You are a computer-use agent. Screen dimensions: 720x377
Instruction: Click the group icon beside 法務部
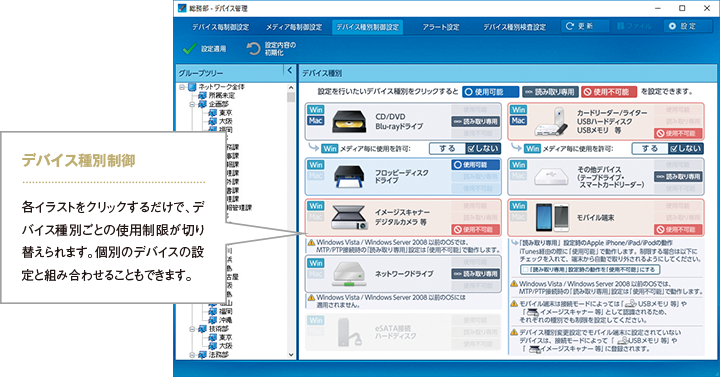click(202, 355)
